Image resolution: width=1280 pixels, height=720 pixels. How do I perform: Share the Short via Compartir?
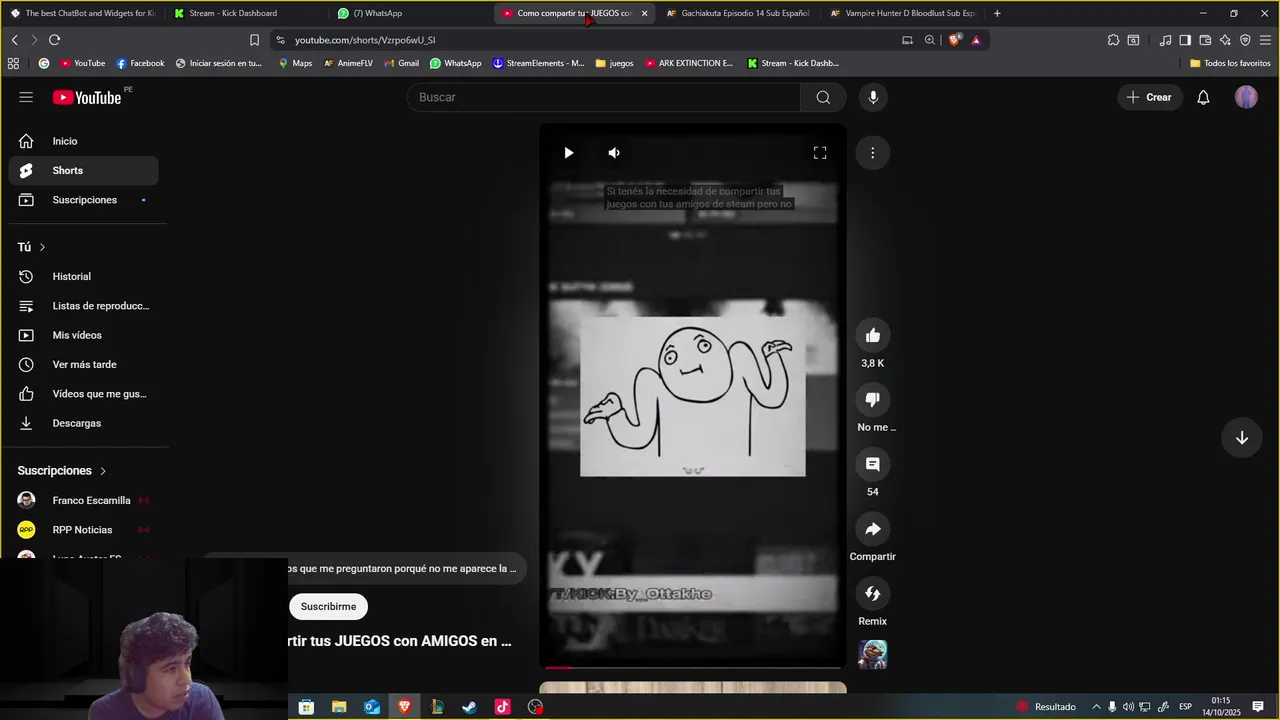[873, 529]
